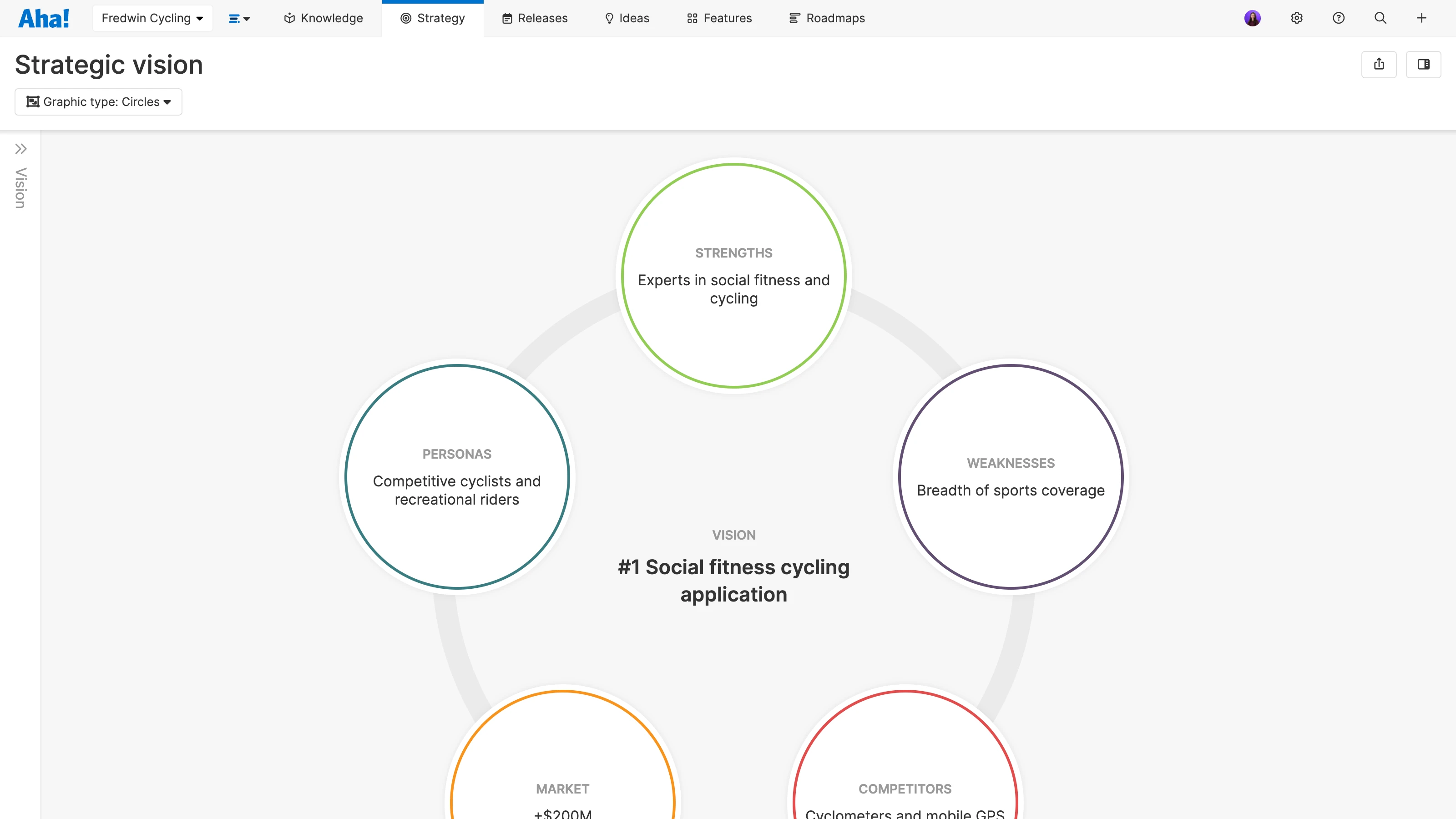Navigate to the Features tab
The height and width of the screenshot is (819, 1456).
coord(719,18)
